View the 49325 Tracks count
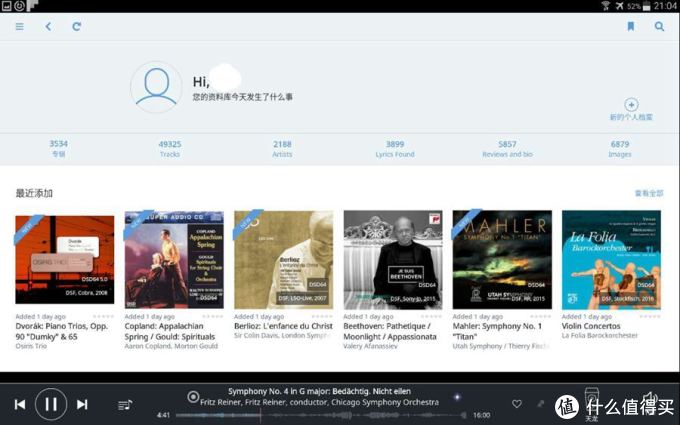Viewport: 680px width, 425px height. (170, 148)
